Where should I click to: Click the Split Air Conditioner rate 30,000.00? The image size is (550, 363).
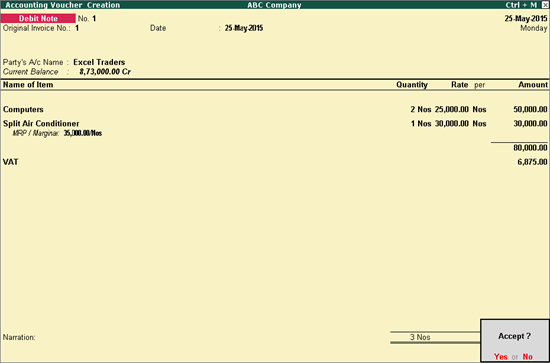(x=452, y=123)
